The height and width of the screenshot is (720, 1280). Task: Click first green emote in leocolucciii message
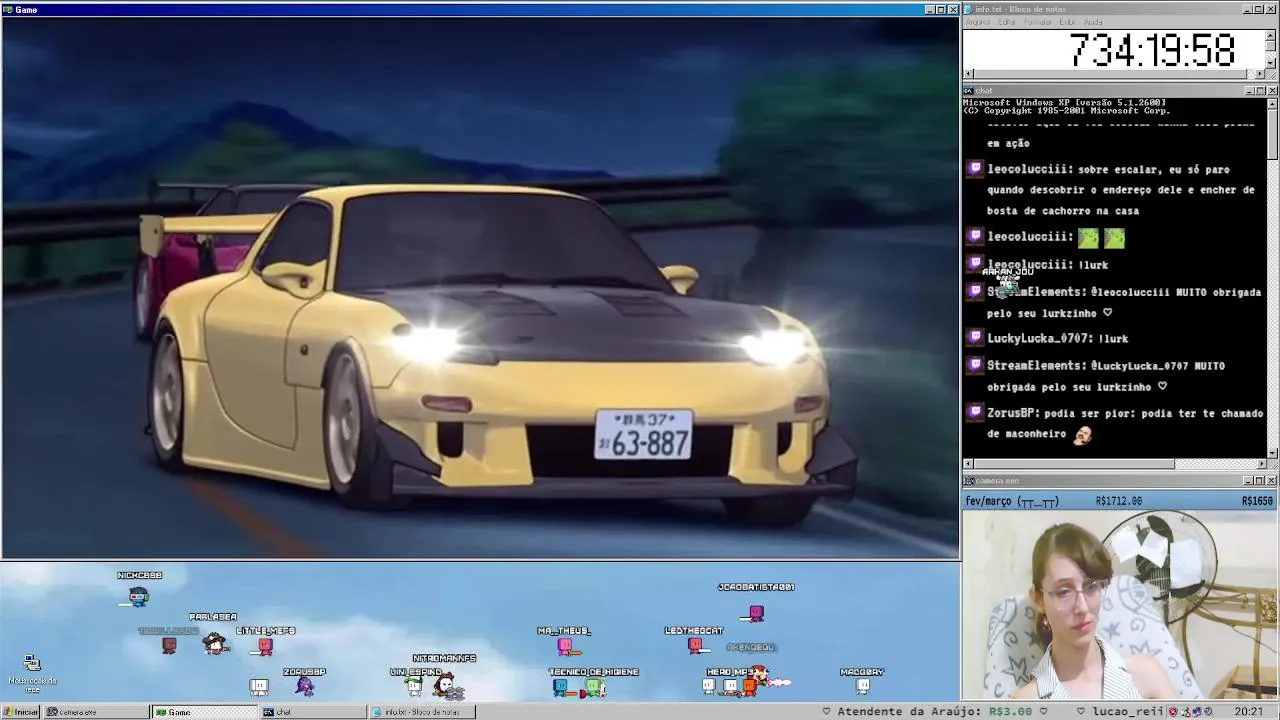click(x=1088, y=238)
